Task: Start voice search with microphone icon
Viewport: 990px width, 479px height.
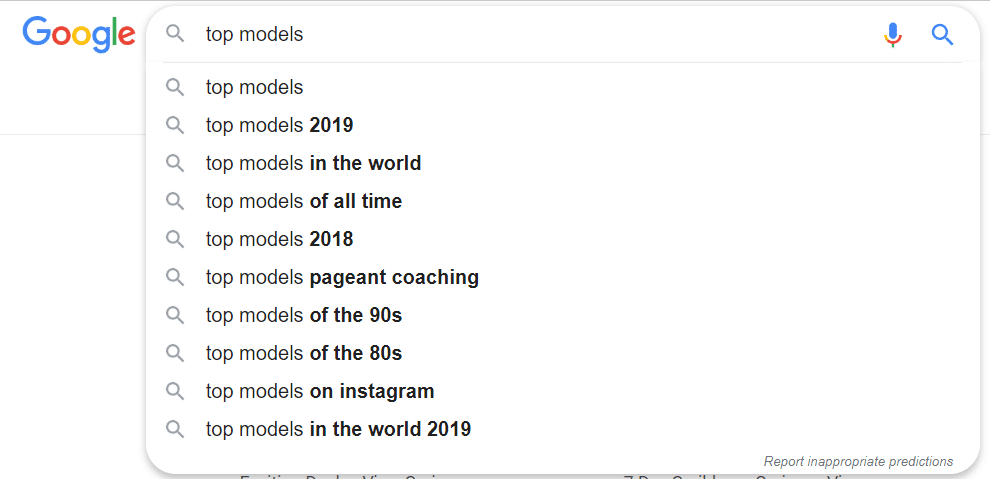Action: (x=893, y=34)
